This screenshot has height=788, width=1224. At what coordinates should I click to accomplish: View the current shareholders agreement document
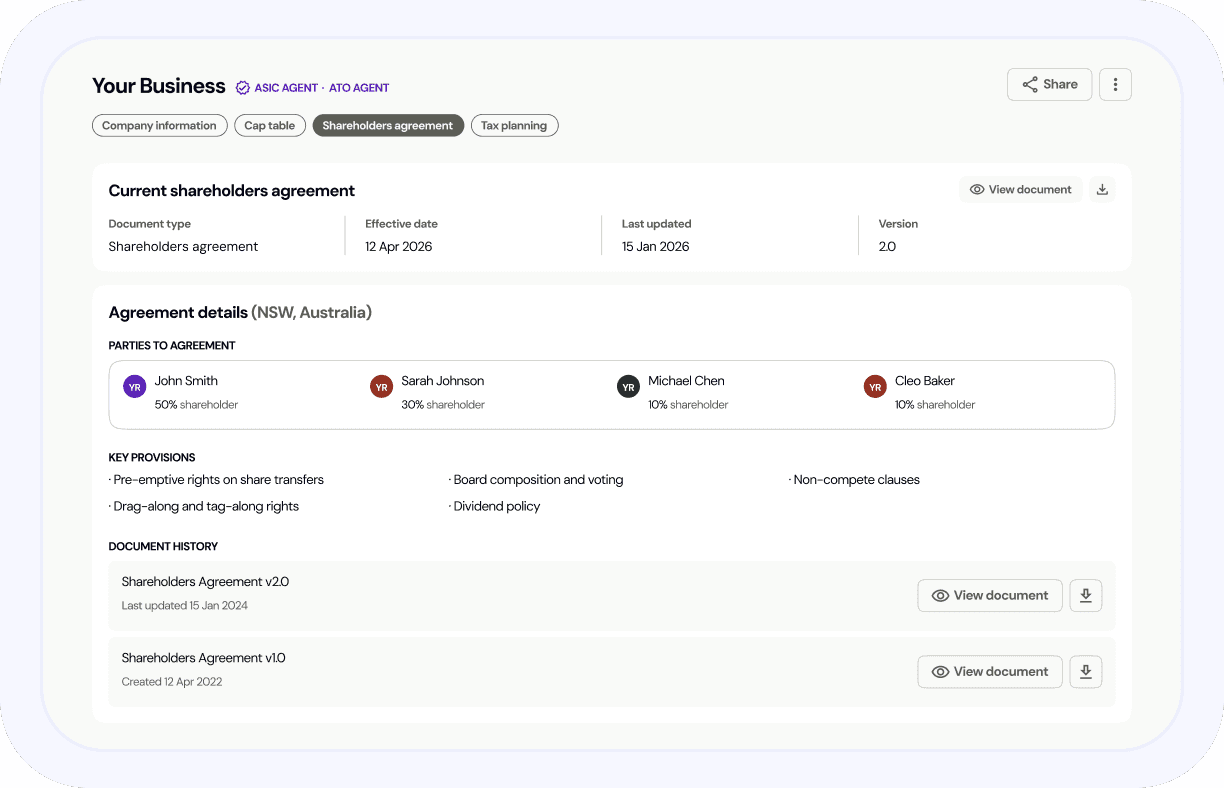1020,190
